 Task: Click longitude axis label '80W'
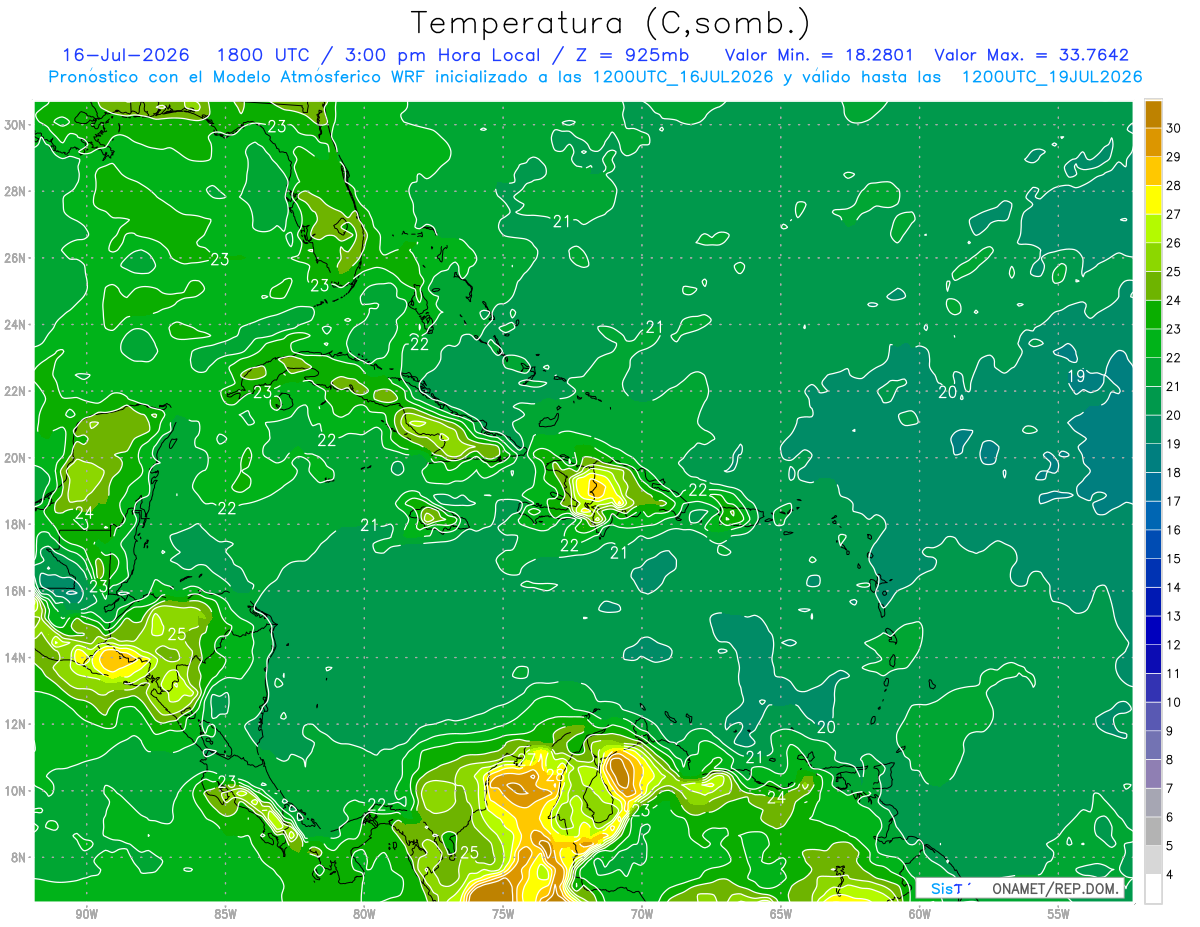(x=364, y=914)
